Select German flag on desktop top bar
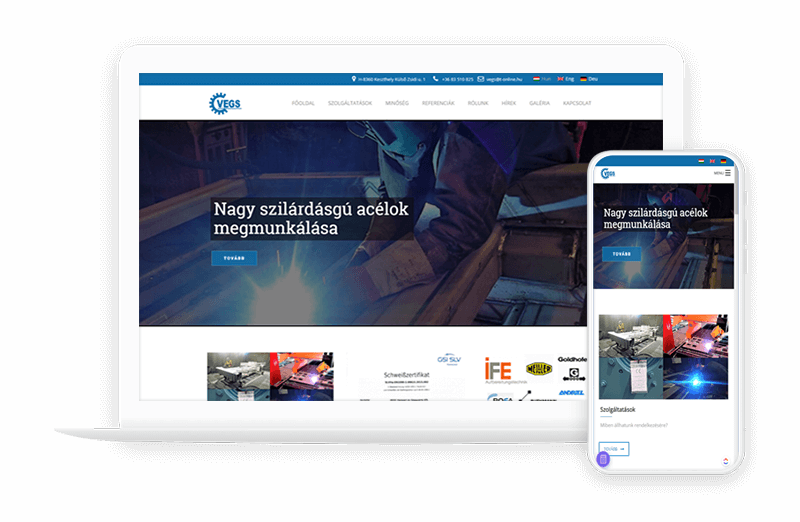This screenshot has height=522, width=800. tap(583, 78)
